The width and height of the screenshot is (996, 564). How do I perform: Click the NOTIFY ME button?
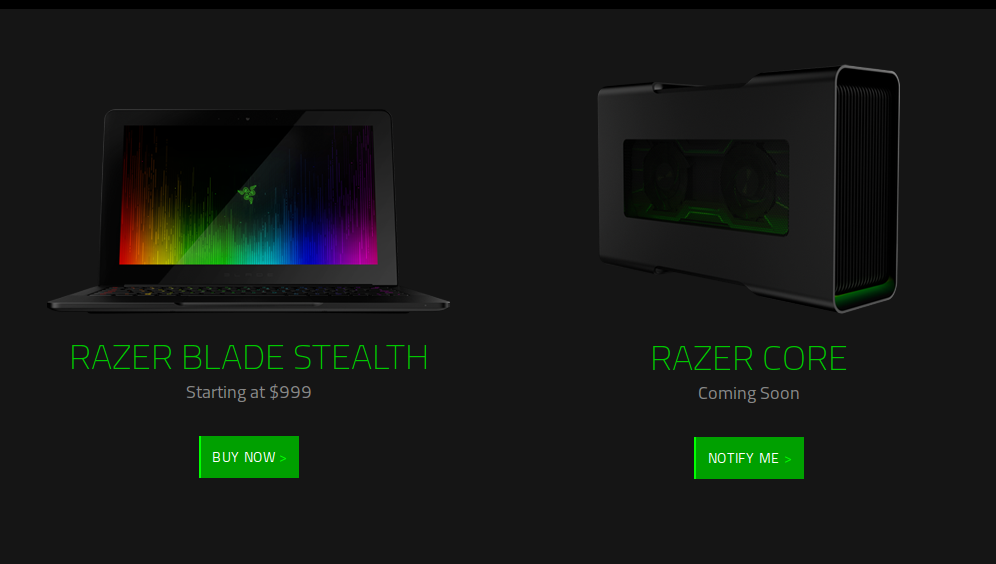749,458
